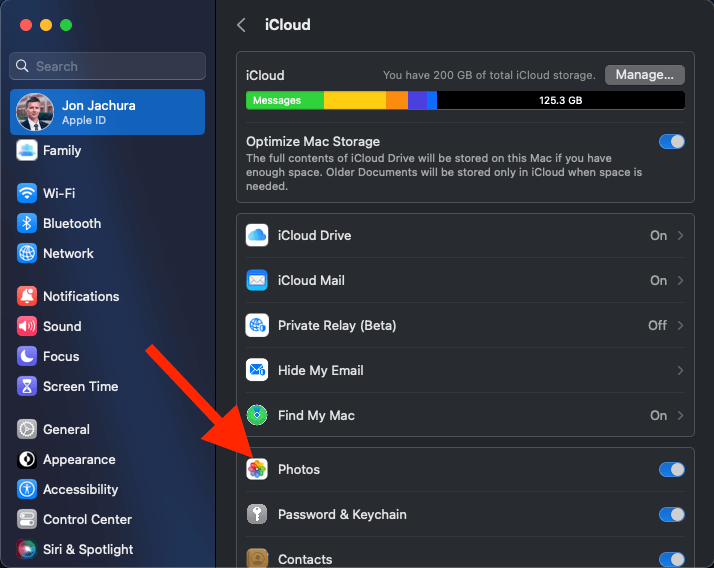
Task: Click the Private Relay globe icon
Action: 257,326
